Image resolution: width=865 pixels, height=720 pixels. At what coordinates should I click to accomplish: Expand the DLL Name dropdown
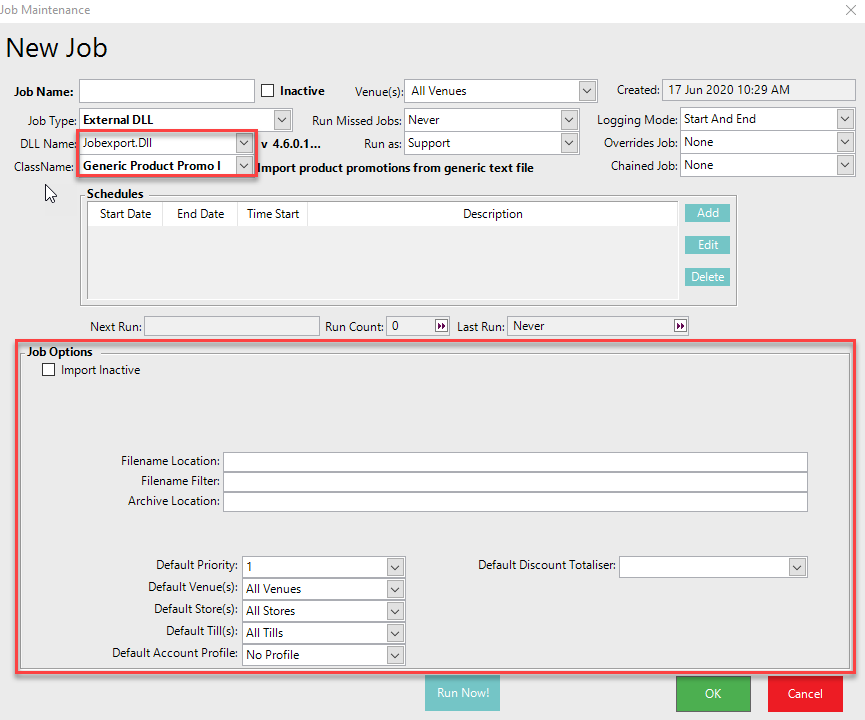click(244, 143)
